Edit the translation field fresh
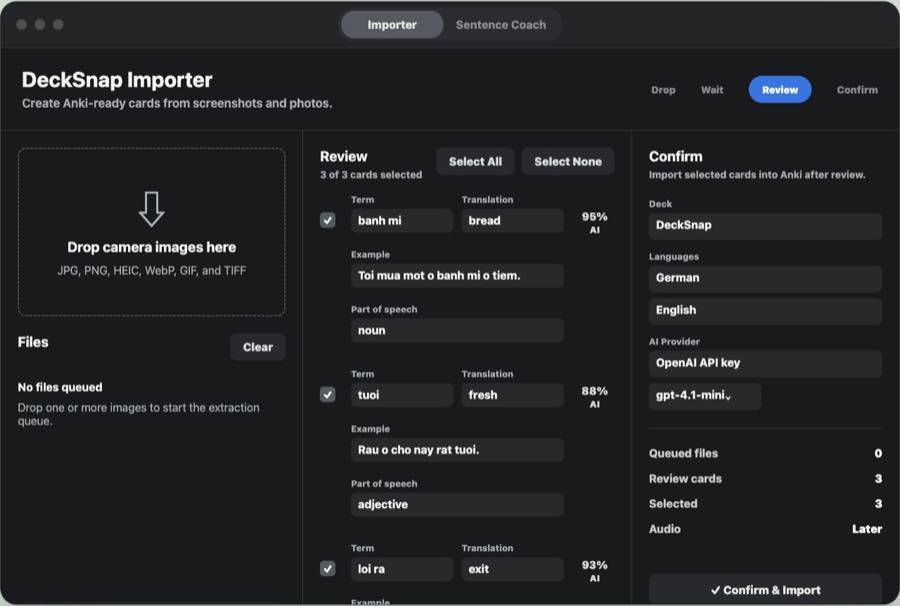The width and height of the screenshot is (900, 606). click(513, 395)
